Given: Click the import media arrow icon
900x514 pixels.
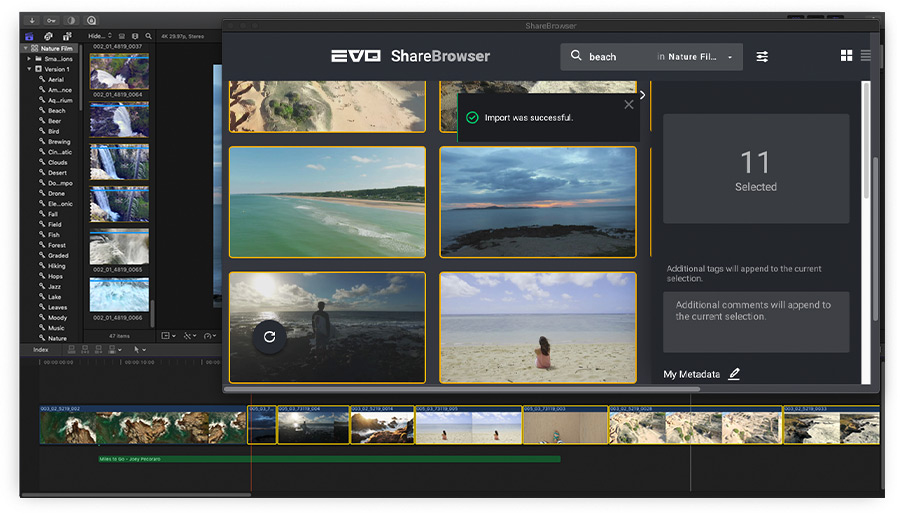Looking at the screenshot, I should tap(32, 20).
